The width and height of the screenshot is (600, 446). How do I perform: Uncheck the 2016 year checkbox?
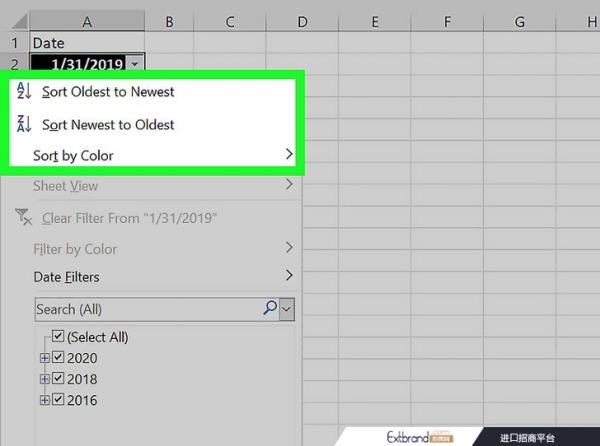[x=58, y=400]
